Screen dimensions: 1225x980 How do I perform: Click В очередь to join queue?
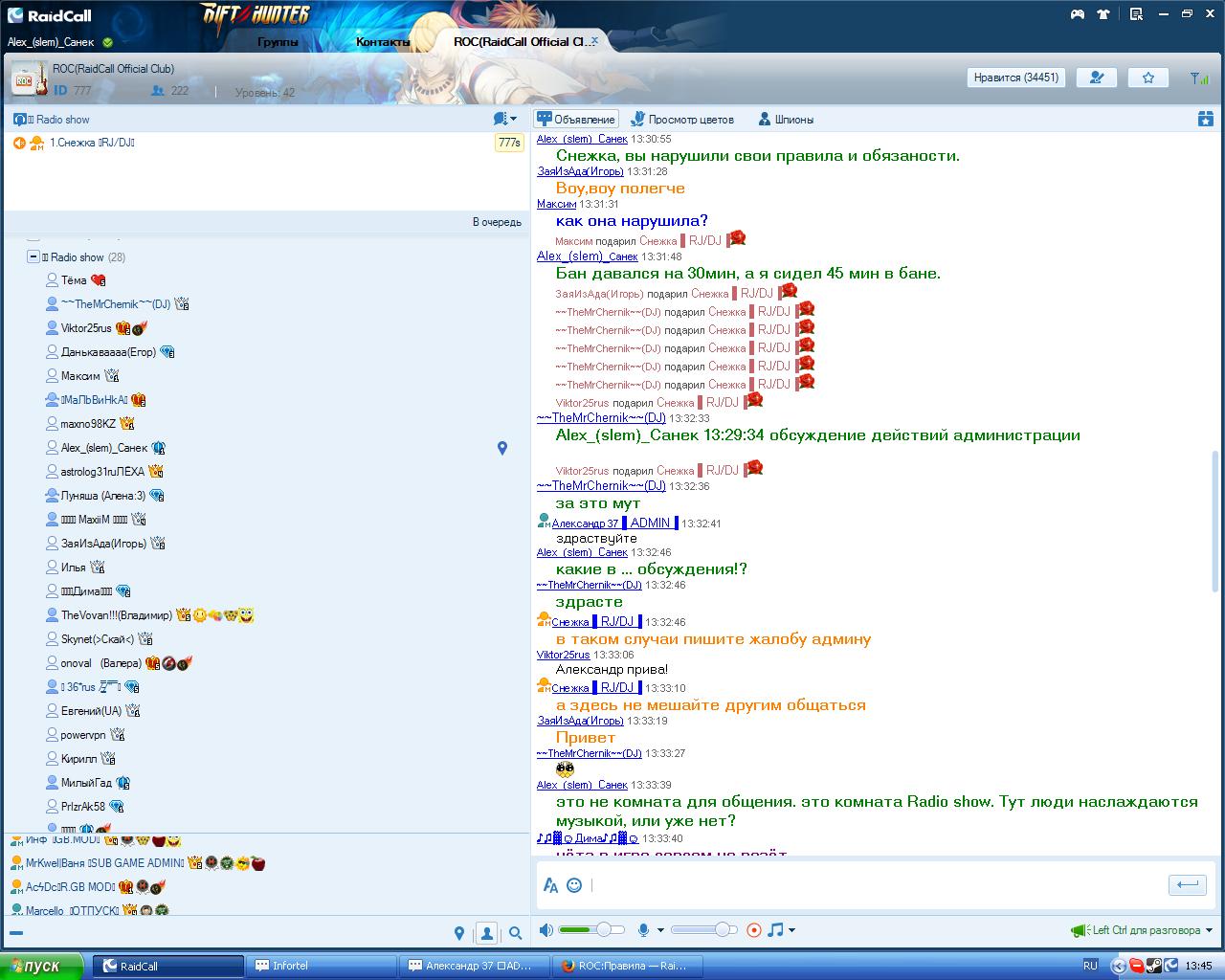point(497,222)
